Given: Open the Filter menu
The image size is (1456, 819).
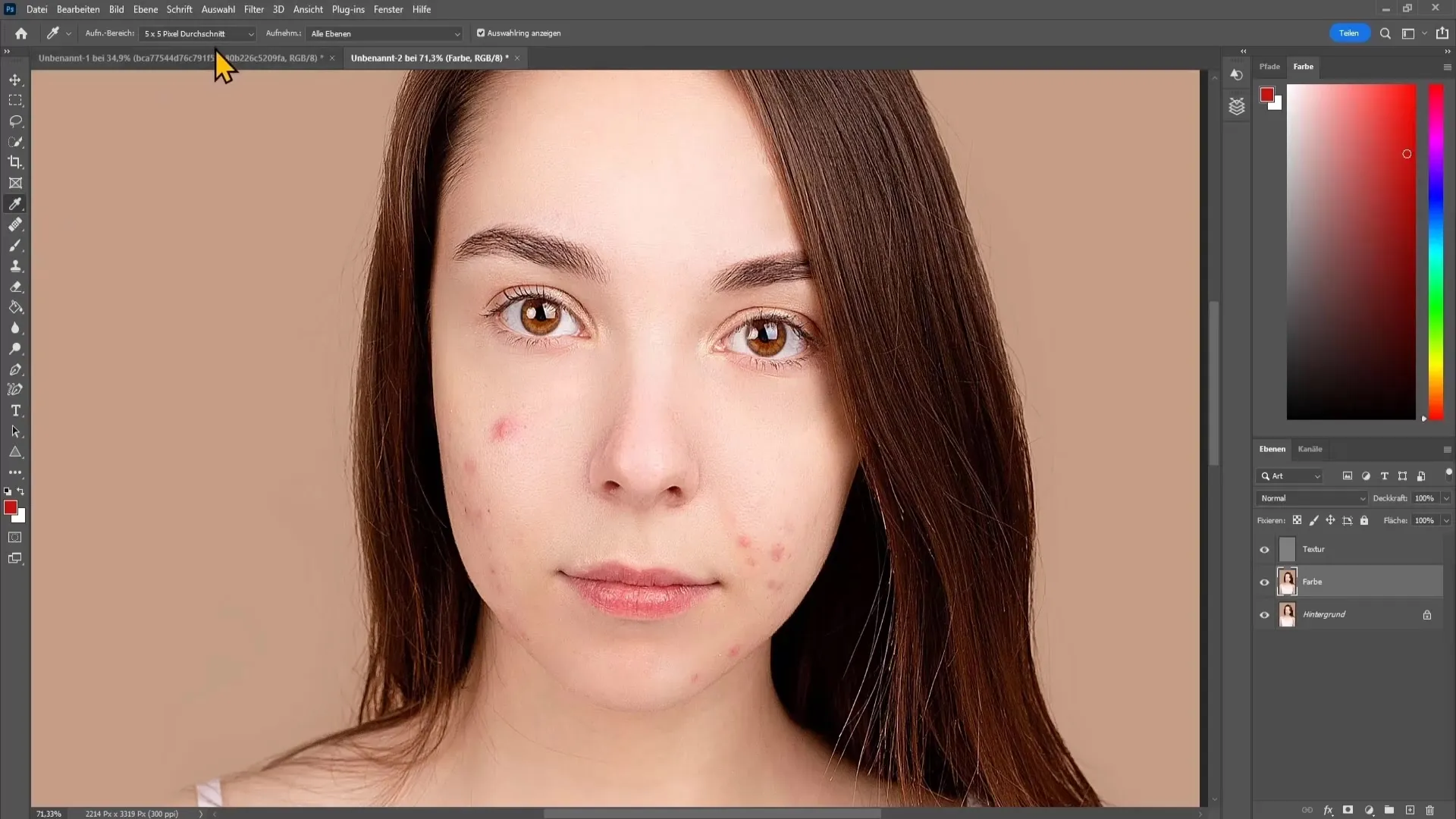Looking at the screenshot, I should coord(254,9).
